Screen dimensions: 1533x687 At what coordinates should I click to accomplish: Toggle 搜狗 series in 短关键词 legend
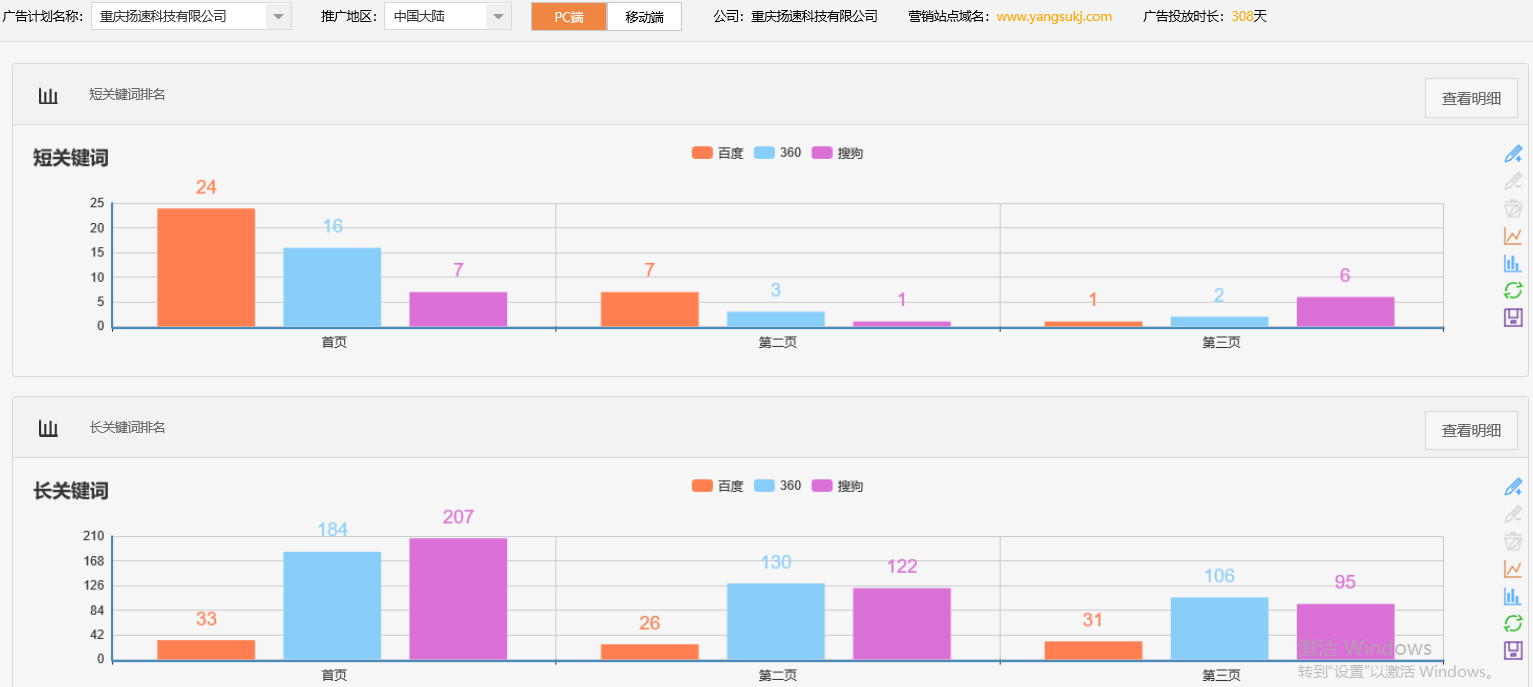point(837,153)
